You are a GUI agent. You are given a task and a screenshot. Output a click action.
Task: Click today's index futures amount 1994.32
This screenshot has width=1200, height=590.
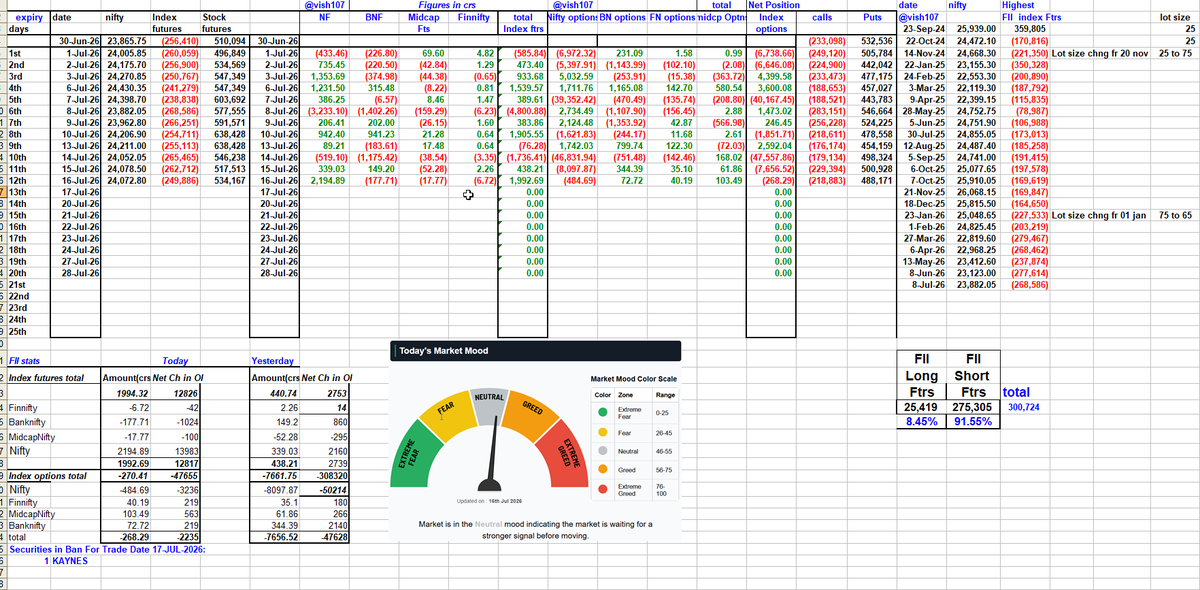[133, 394]
